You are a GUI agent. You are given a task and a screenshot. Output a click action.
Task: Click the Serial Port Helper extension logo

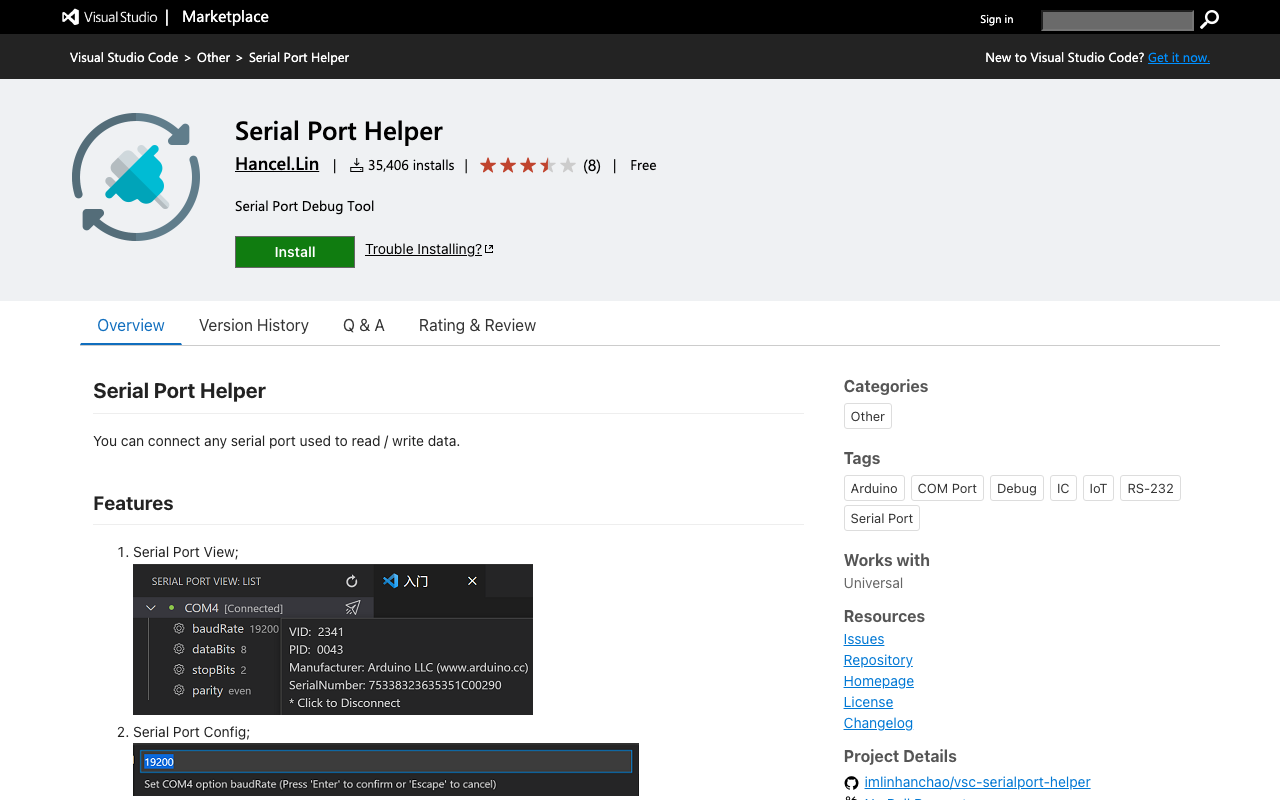click(x=136, y=177)
